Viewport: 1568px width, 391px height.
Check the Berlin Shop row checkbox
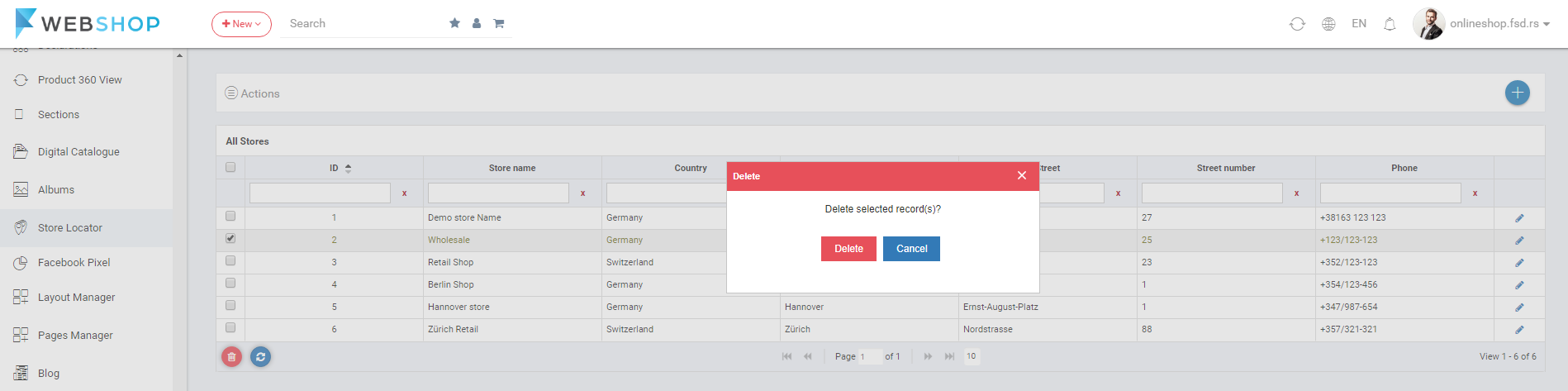[x=230, y=283]
